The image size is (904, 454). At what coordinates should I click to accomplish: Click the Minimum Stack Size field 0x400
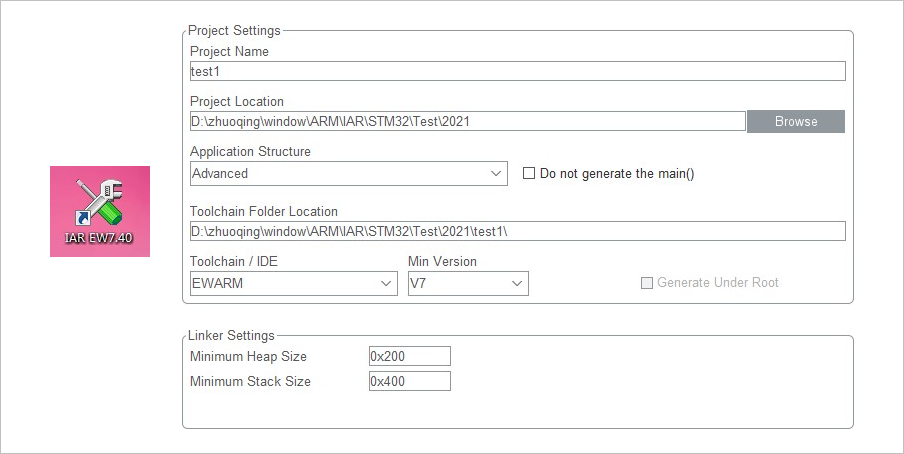[x=409, y=381]
